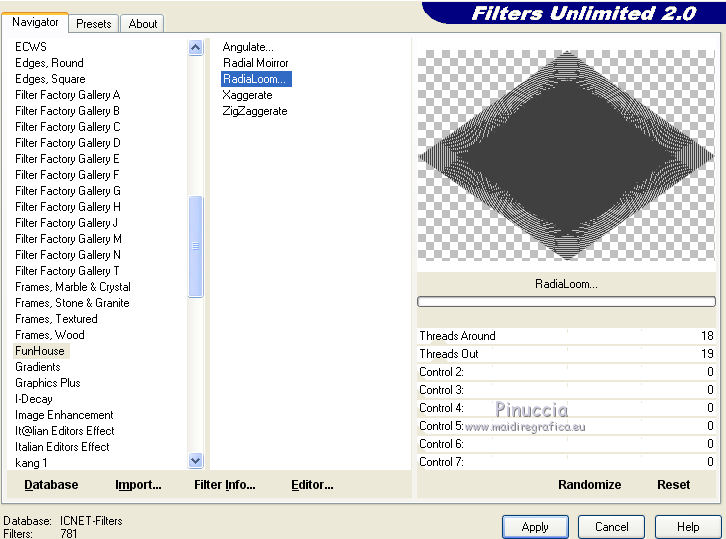Image resolution: width=726 pixels, height=539 pixels.
Task: Select Filter Factory Gallery F
Action: pyautogui.click(x=67, y=175)
